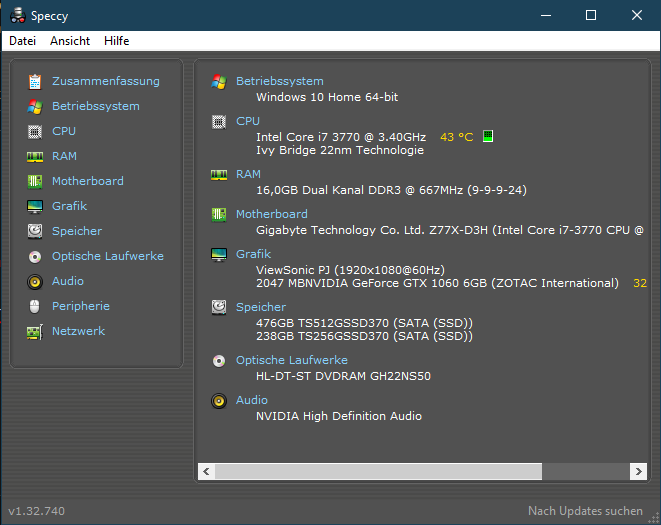
Task: Show Motherboard details from sidebar
Action: click(x=88, y=181)
